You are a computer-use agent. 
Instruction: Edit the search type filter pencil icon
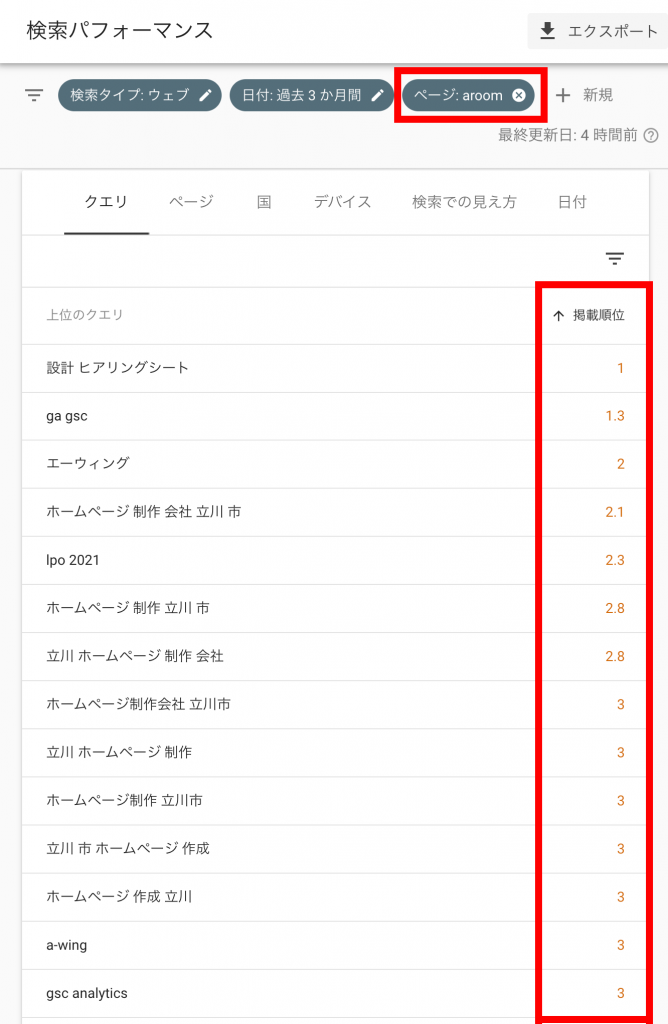206,95
